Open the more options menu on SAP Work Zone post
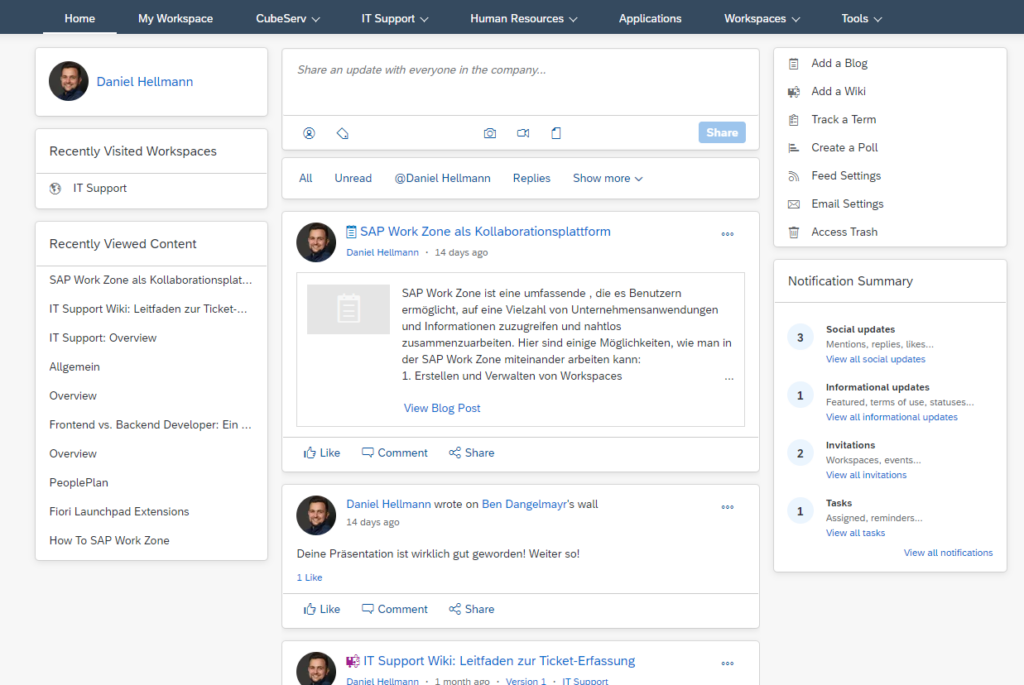Viewport: 1024px width, 685px height. [x=728, y=234]
